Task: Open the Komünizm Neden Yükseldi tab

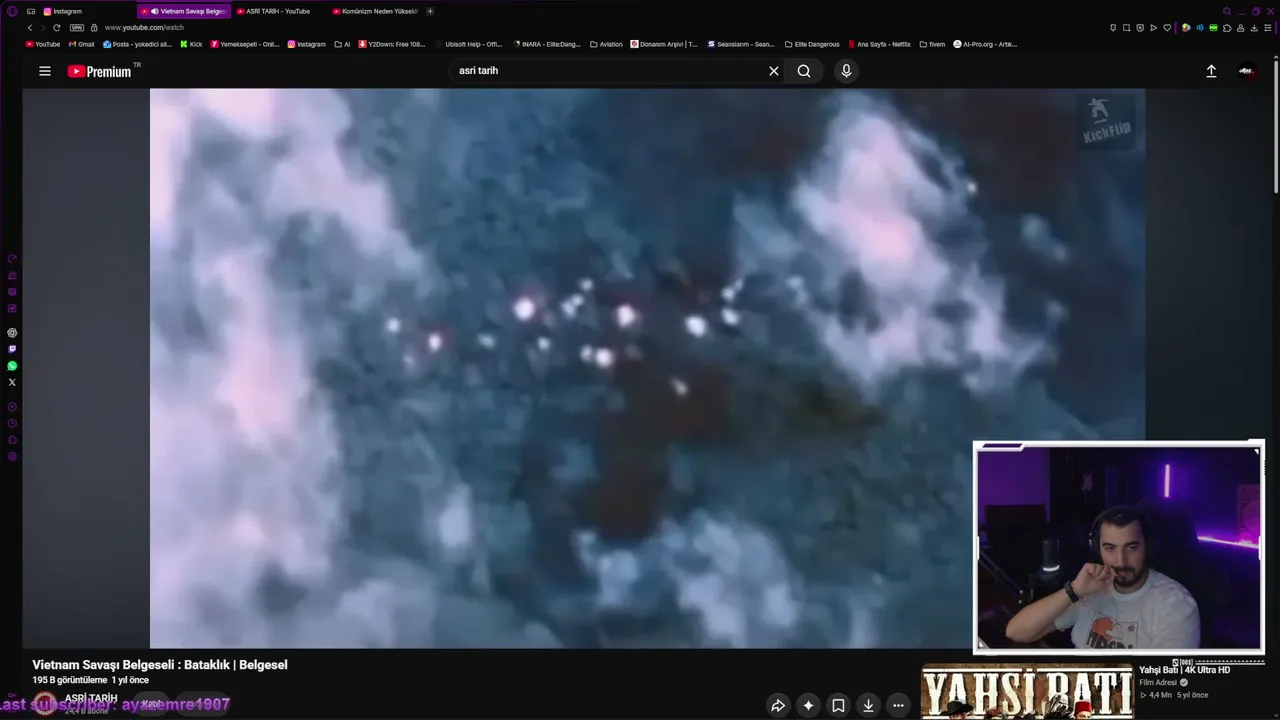Action: point(374,11)
